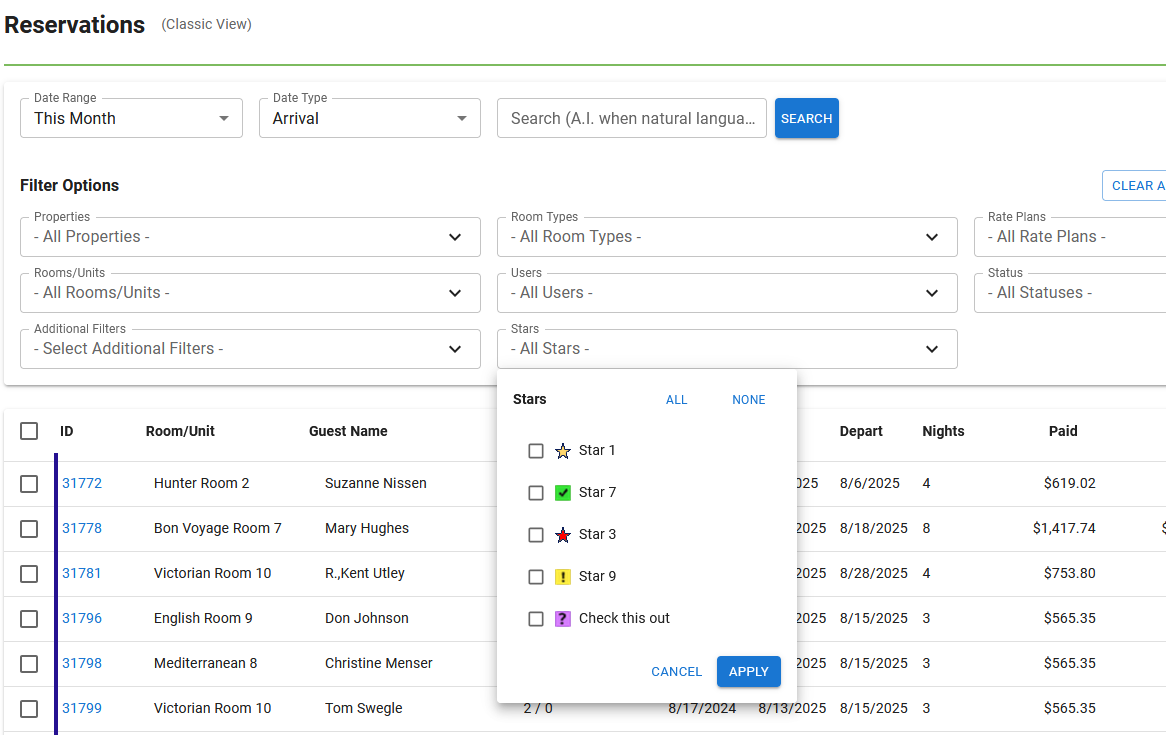
Task: Click the green checkmark Star 7 icon
Action: (x=563, y=493)
